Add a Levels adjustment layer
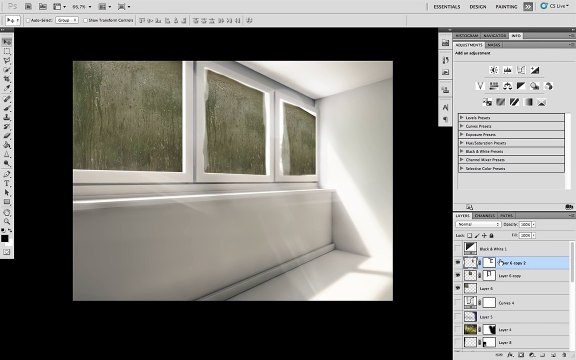 pos(508,70)
